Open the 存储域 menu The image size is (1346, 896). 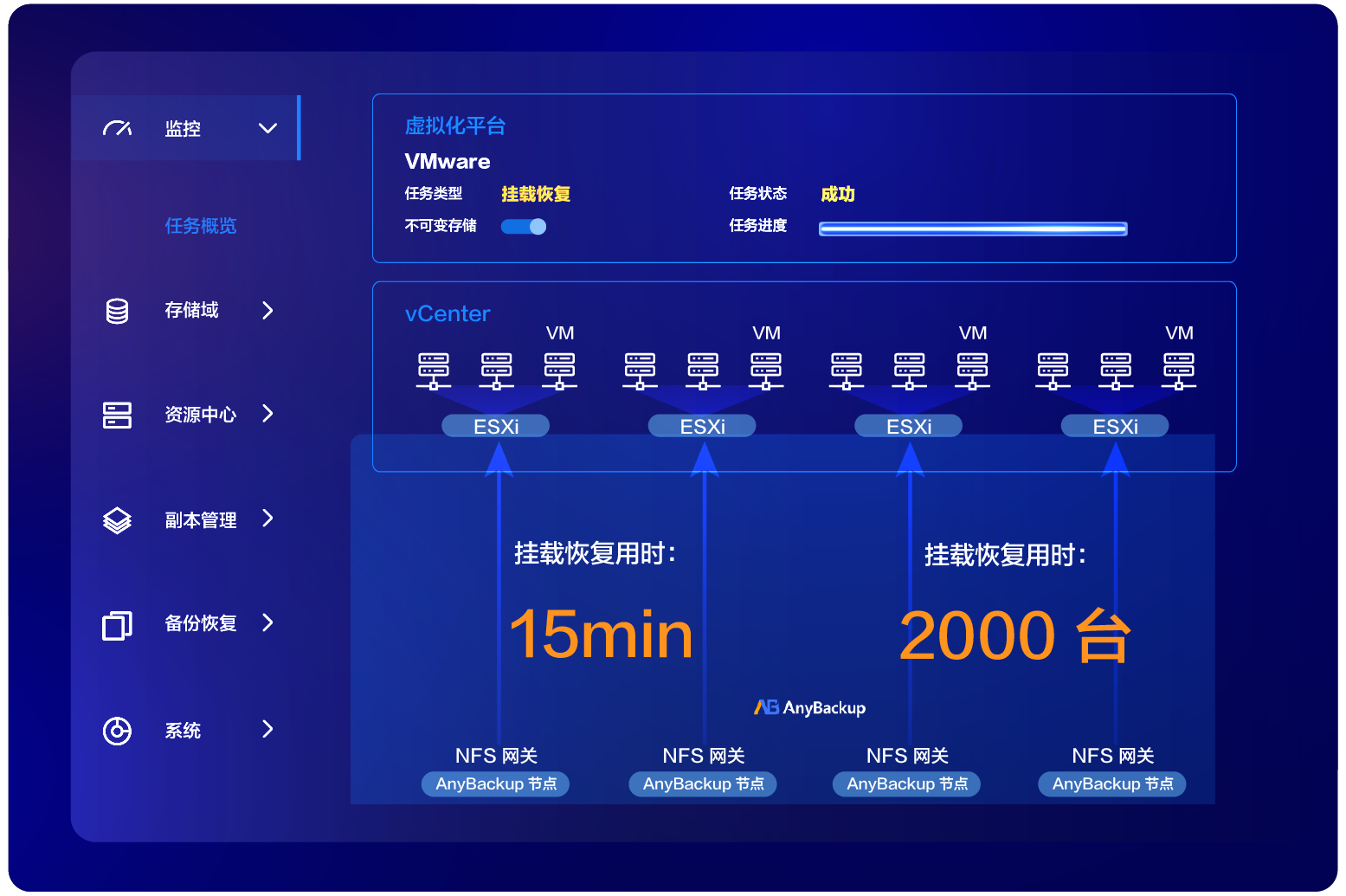click(x=191, y=310)
